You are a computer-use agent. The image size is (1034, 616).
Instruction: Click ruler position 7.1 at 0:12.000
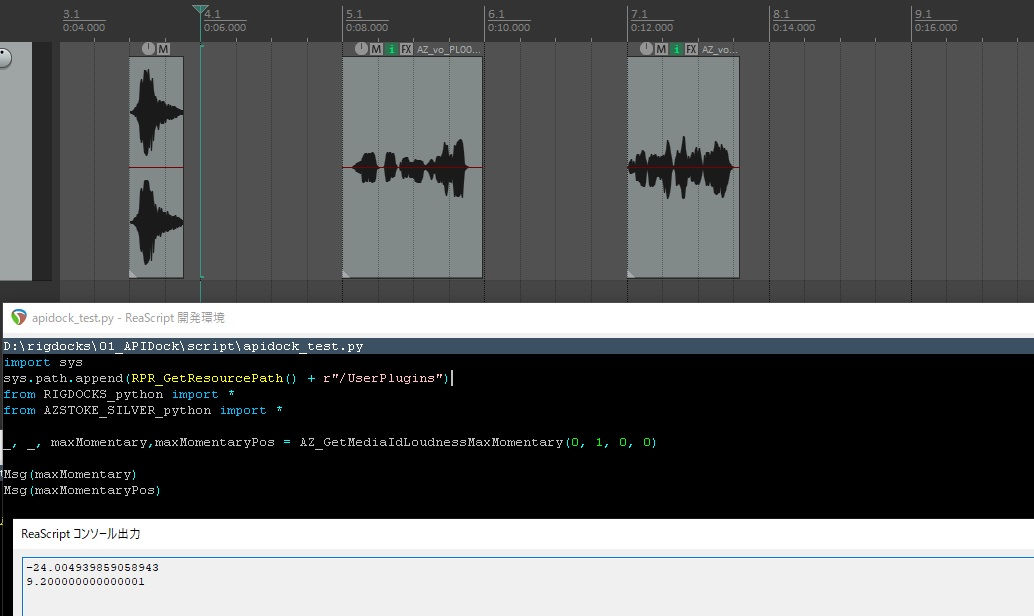tap(652, 20)
